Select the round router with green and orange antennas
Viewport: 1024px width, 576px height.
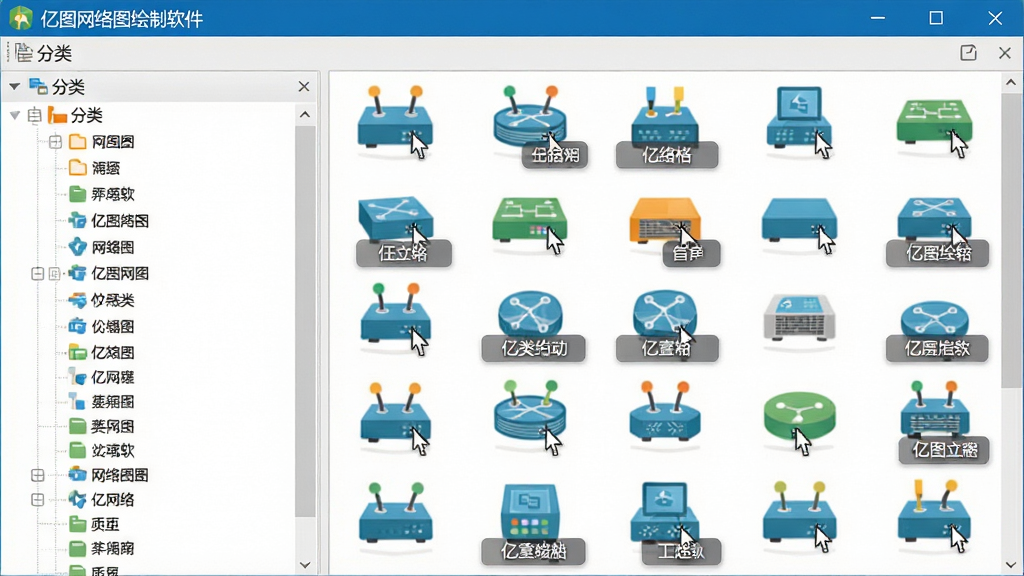(x=530, y=119)
